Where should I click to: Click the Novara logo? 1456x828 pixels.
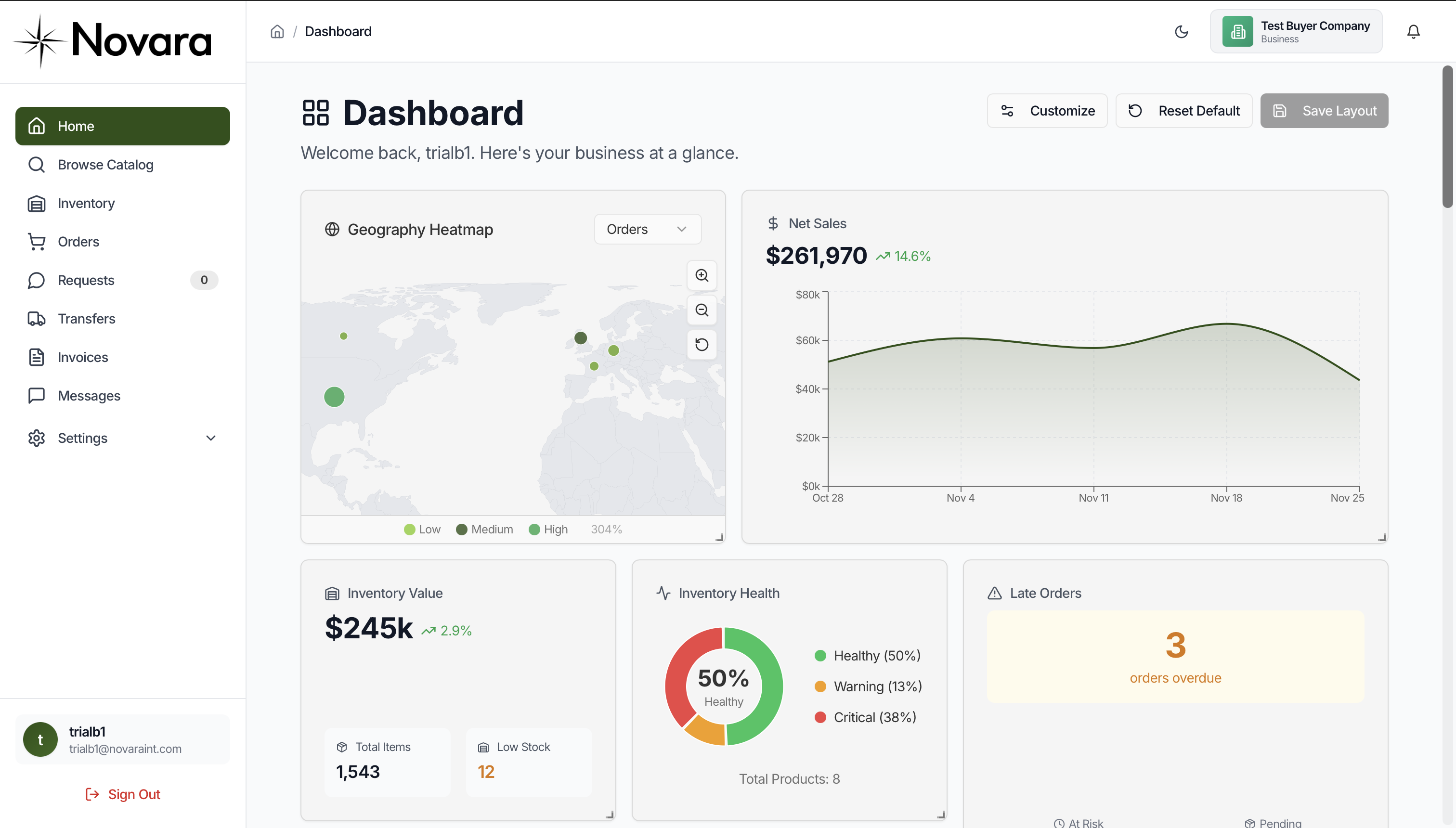click(113, 41)
